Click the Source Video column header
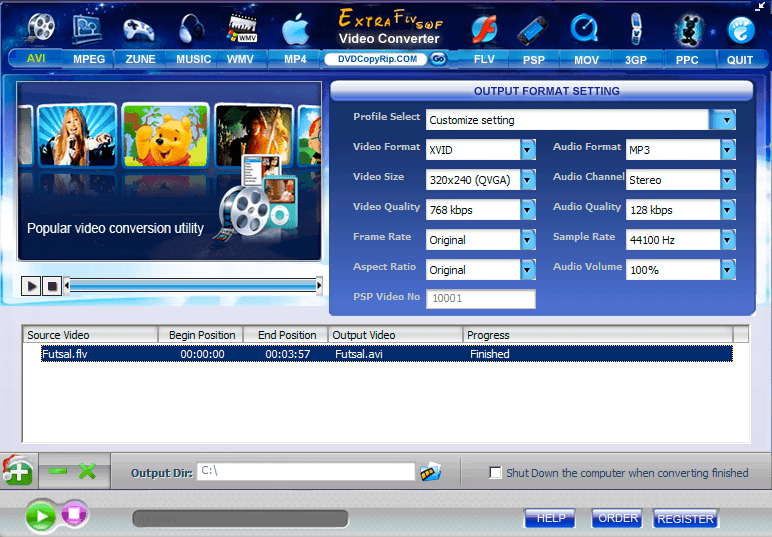Image resolution: width=772 pixels, height=537 pixels. pos(91,335)
